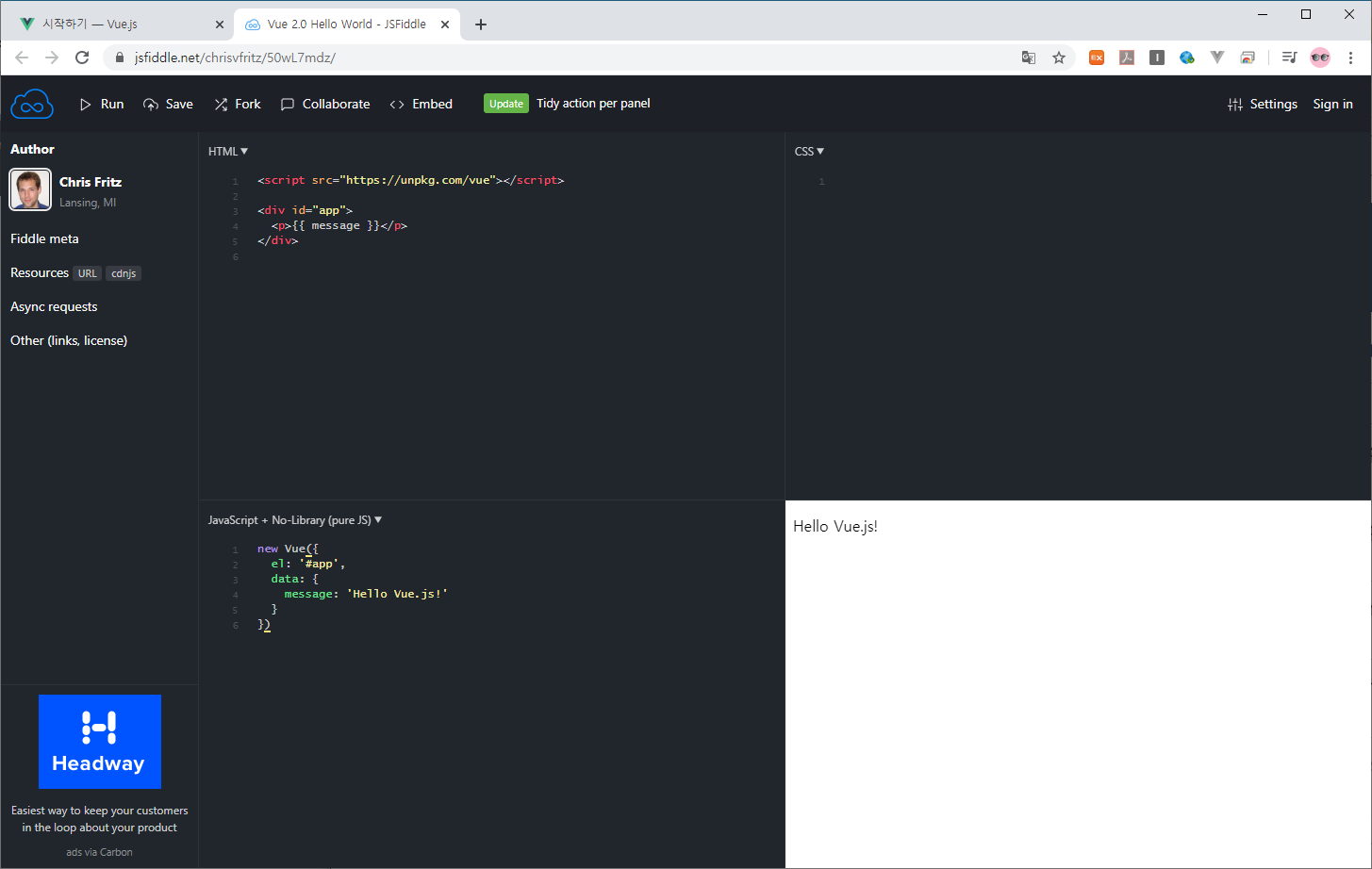Image resolution: width=1372 pixels, height=869 pixels.
Task: Click the Embed code brackets icon
Action: click(397, 104)
